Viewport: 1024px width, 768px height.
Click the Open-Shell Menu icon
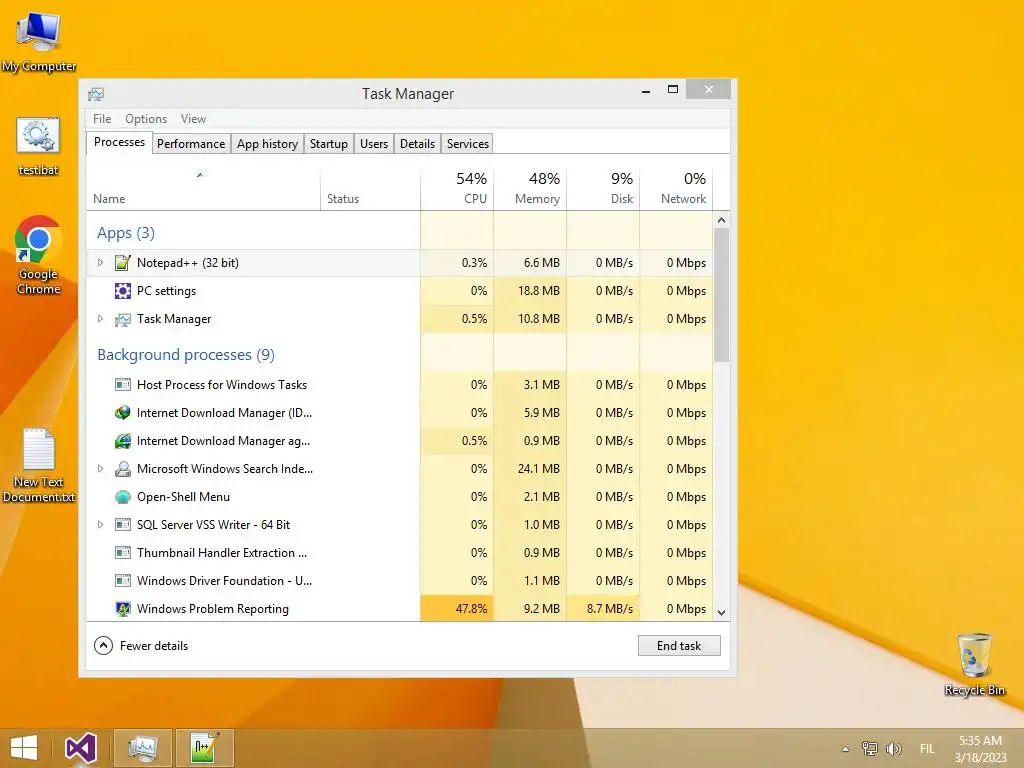[x=123, y=497]
